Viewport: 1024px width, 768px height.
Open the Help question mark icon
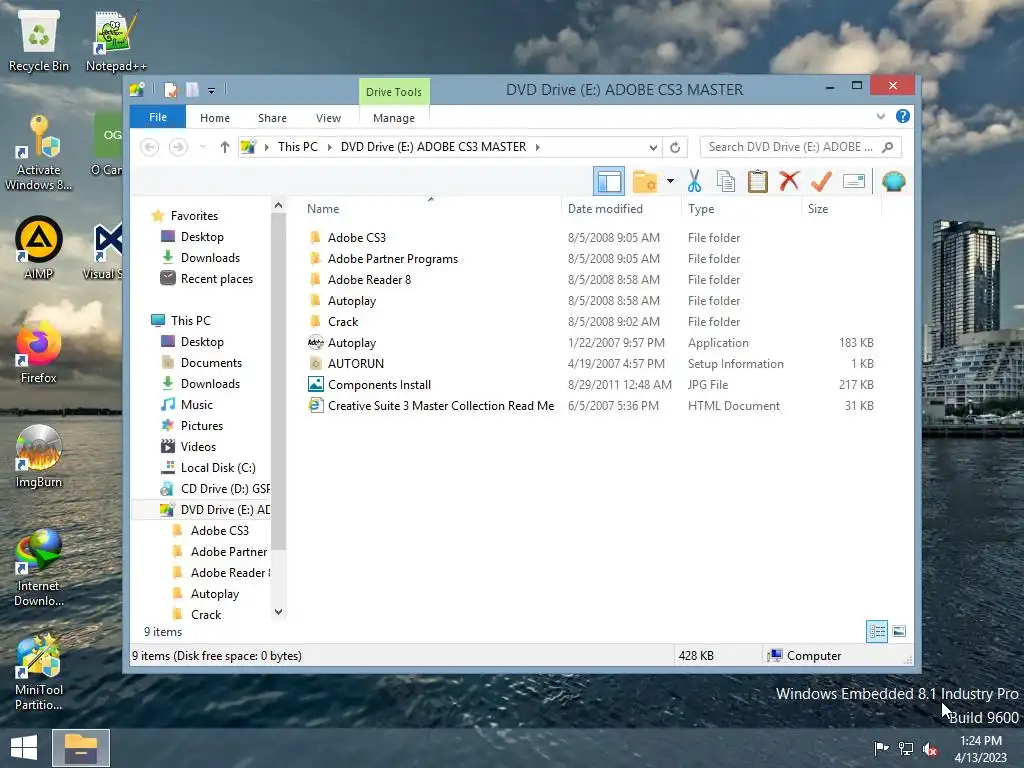click(x=903, y=116)
